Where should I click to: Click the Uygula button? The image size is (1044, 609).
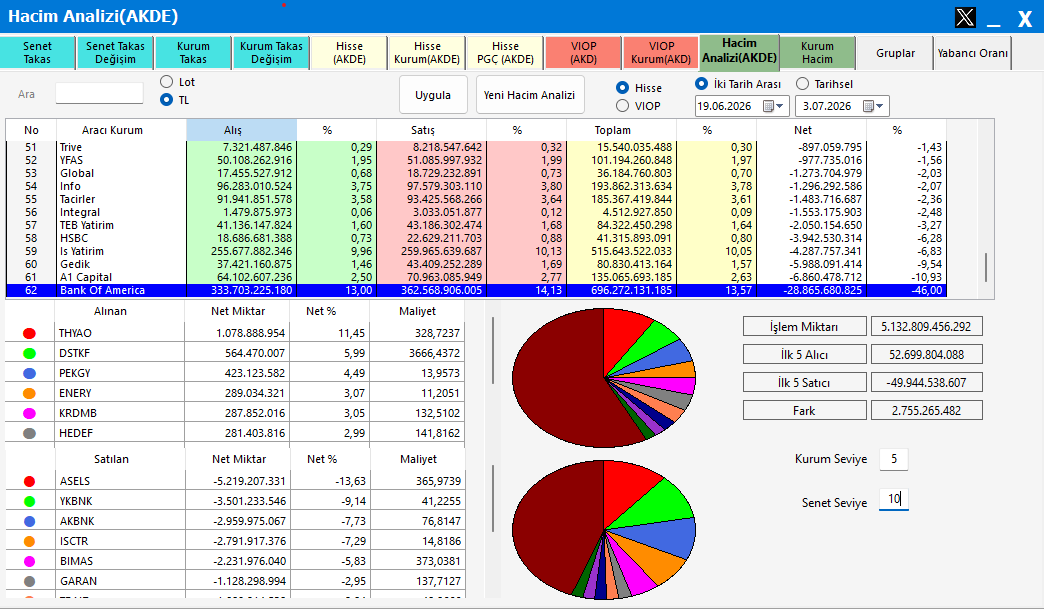(x=433, y=95)
